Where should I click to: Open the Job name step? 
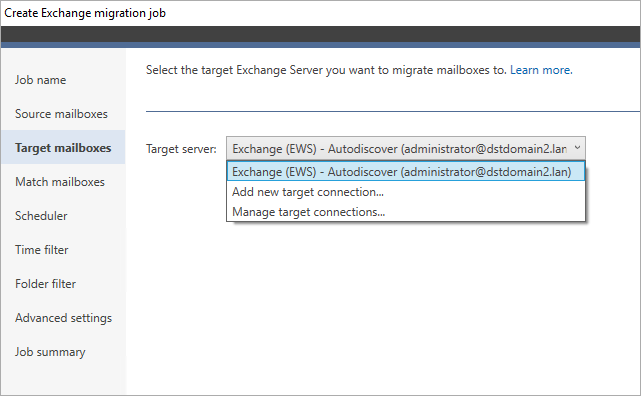(40, 80)
